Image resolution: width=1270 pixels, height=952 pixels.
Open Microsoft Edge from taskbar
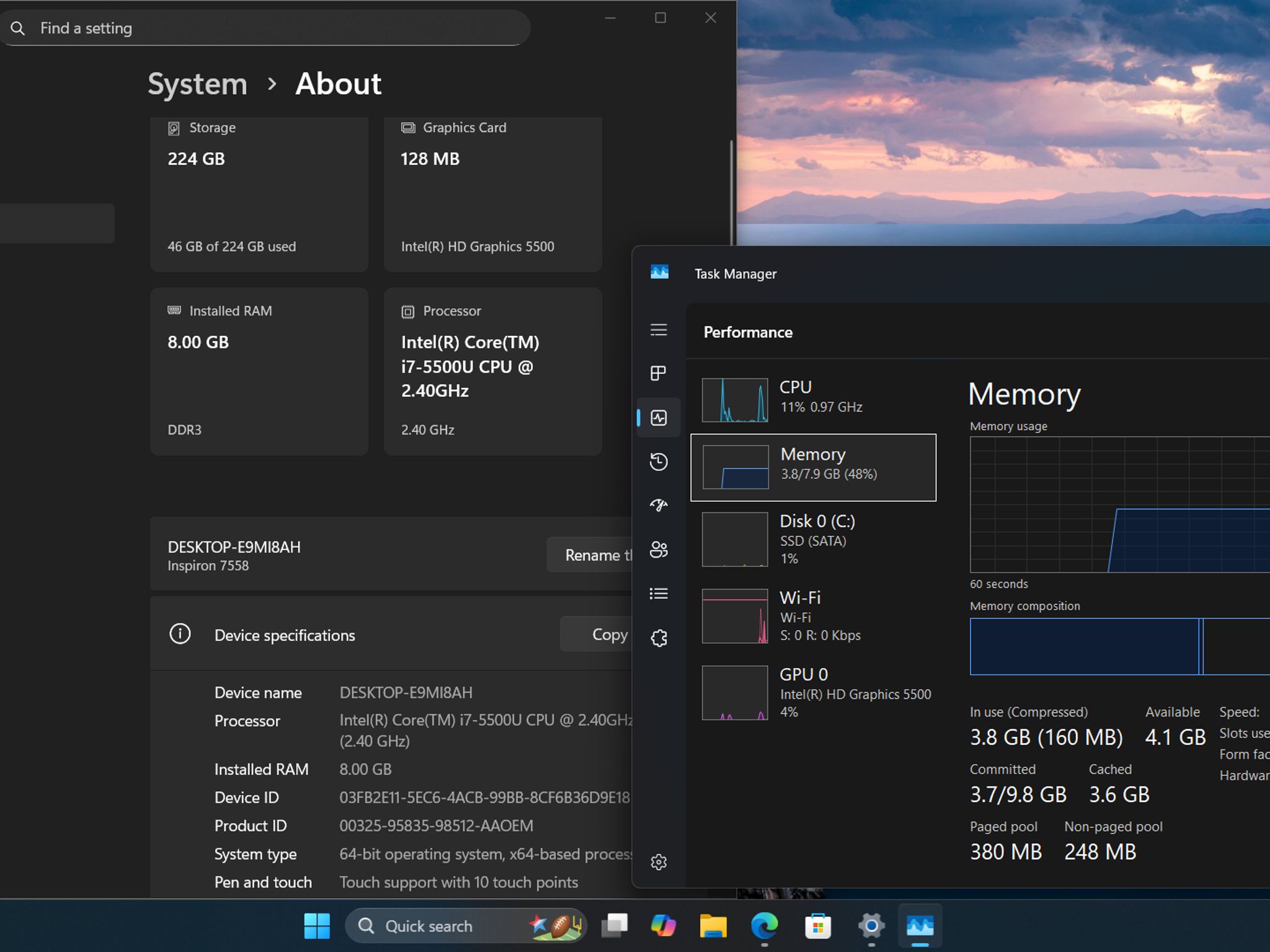(x=764, y=926)
